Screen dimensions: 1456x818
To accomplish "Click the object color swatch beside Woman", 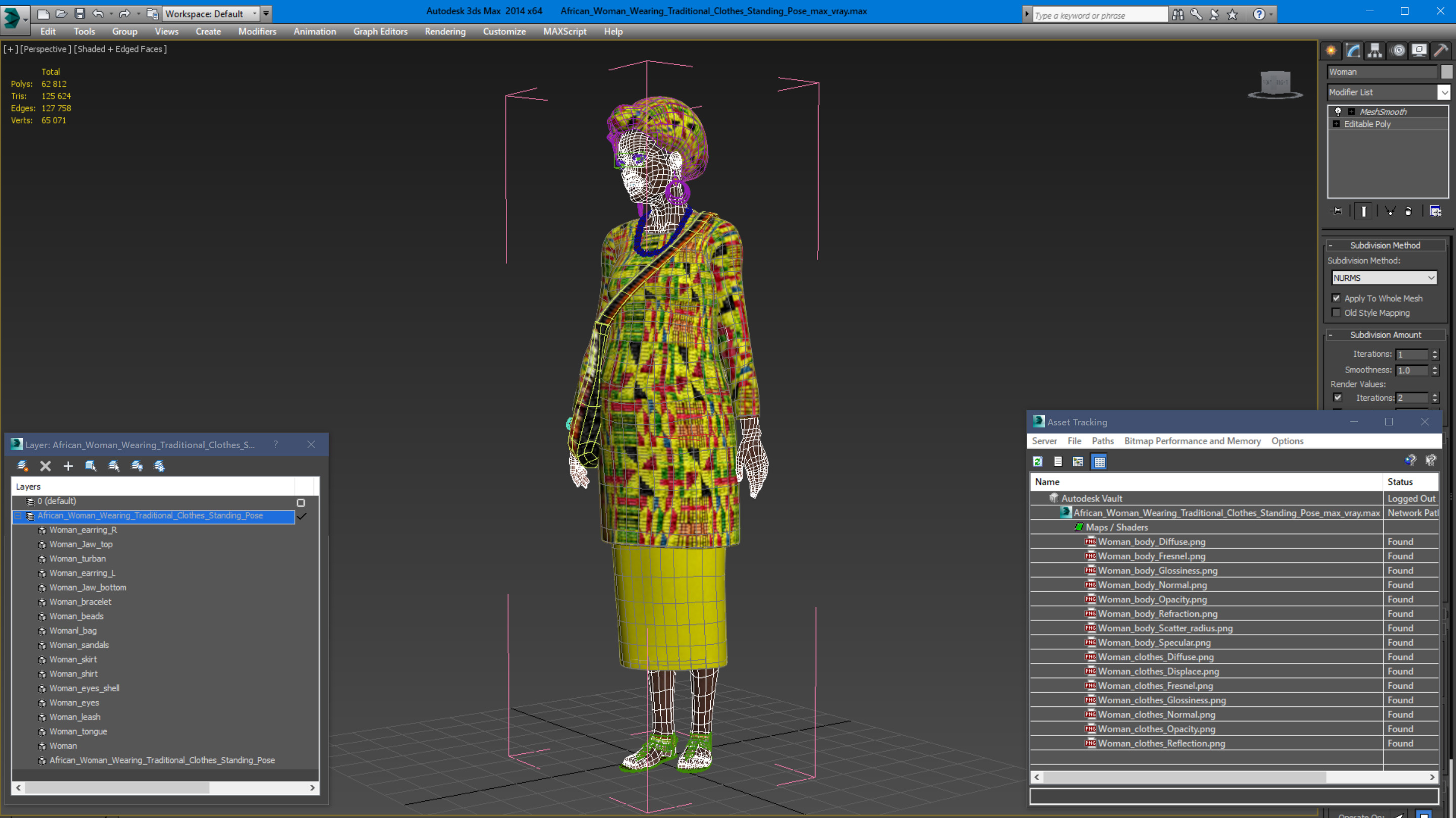I will pos(1446,72).
